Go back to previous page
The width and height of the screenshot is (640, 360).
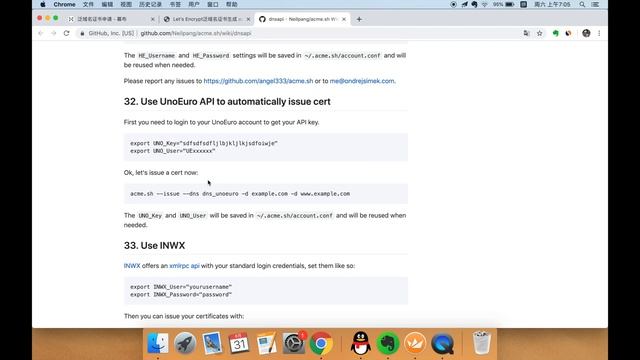pyautogui.click(x=40, y=33)
